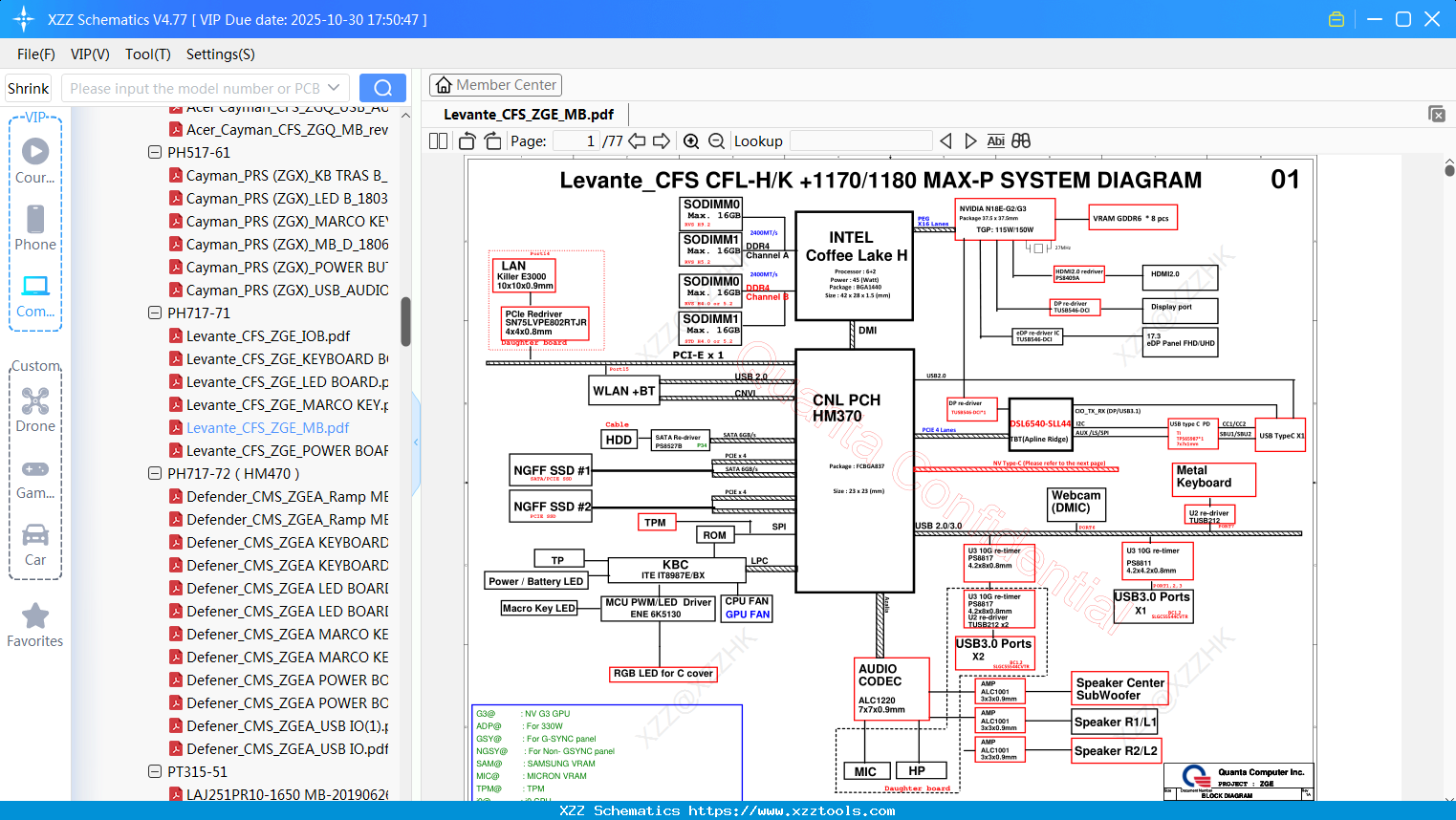Click the blue search magnifier button
1456x820 pixels.
pyautogui.click(x=382, y=88)
